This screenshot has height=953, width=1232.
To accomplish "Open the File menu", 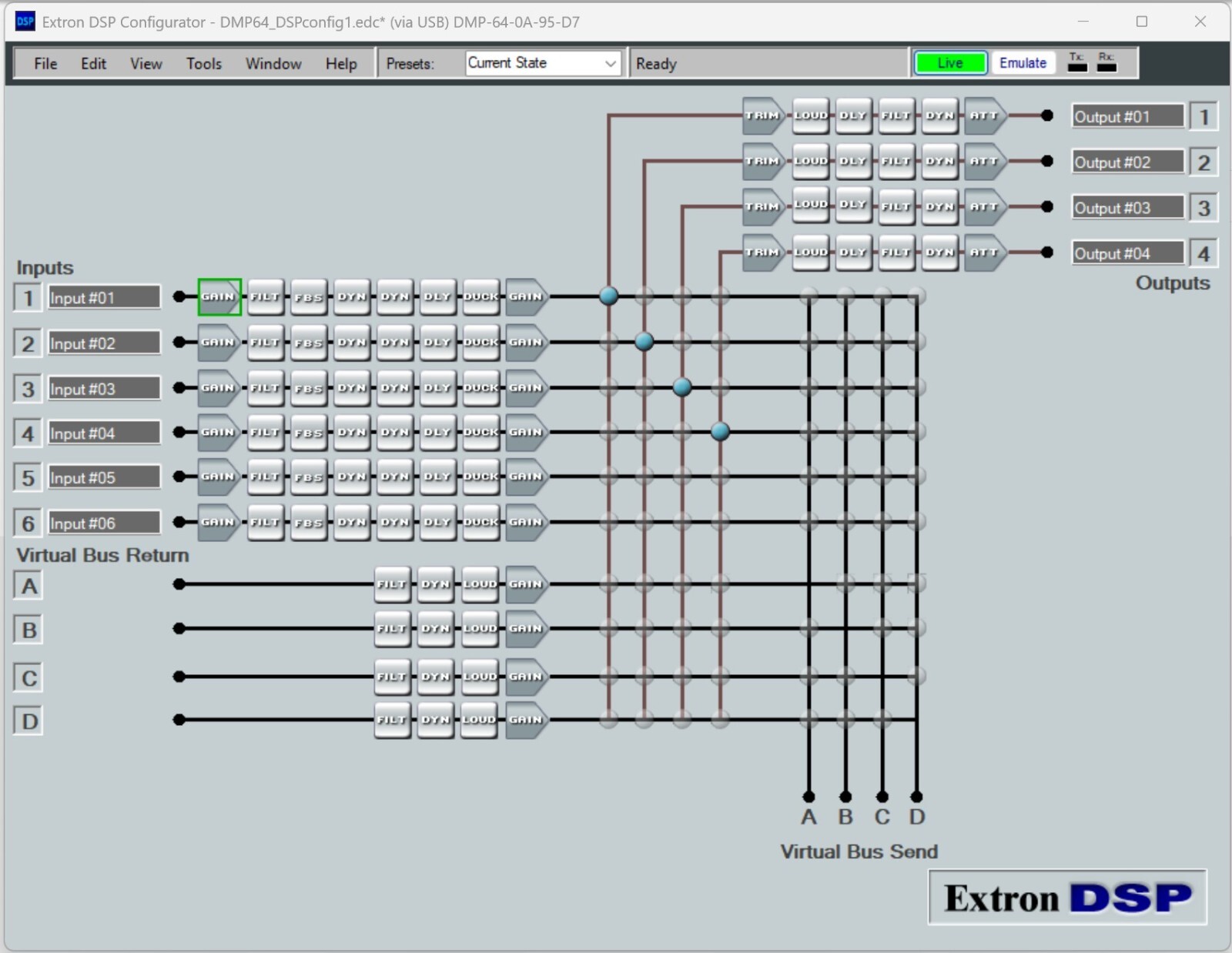I will pyautogui.click(x=45, y=64).
